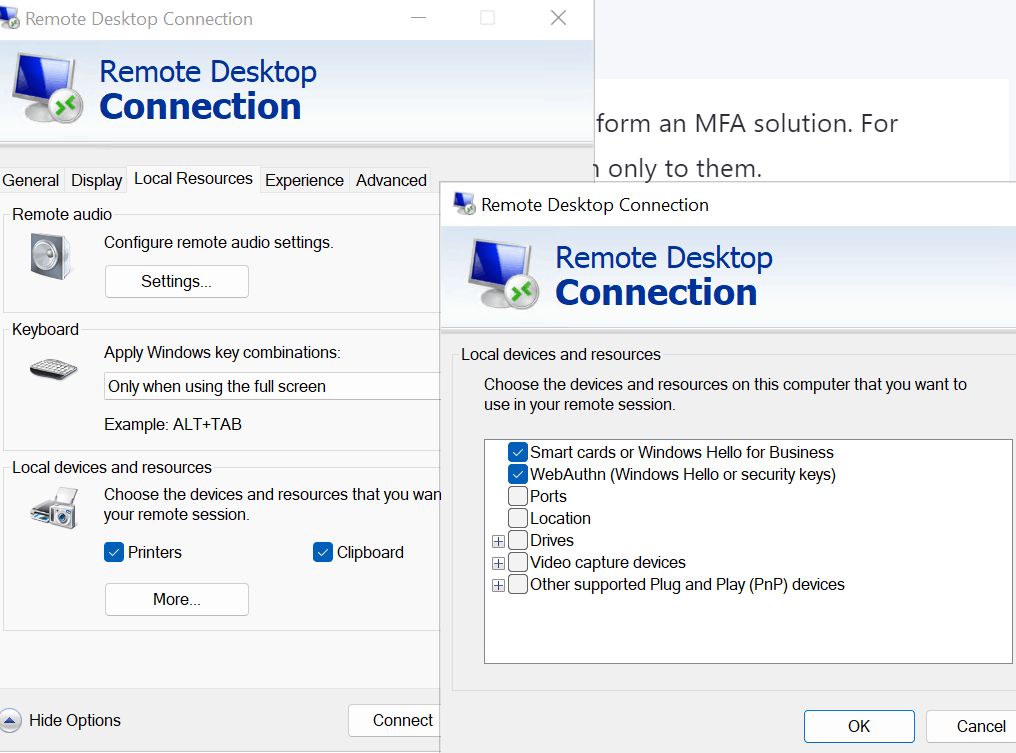
Task: Switch to the Display tab
Action: coord(97,180)
